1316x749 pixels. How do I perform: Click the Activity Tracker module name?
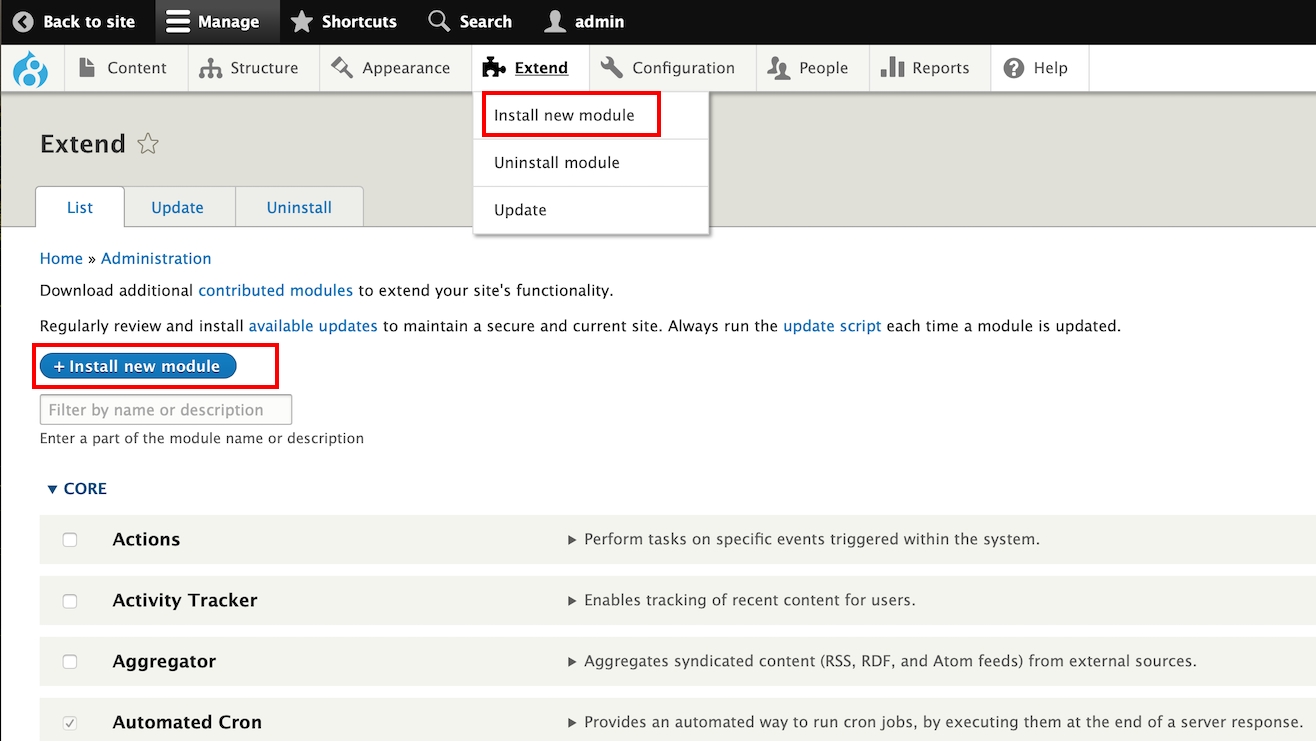point(185,600)
